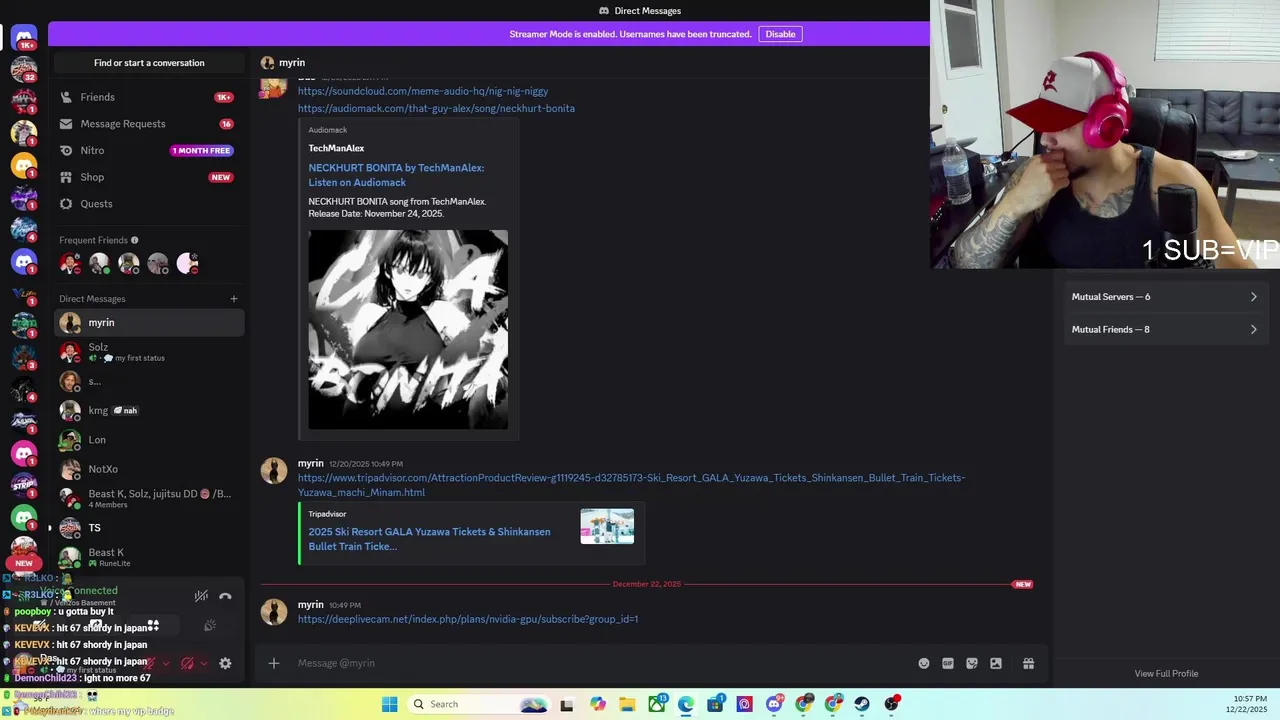Select the kmg direct message
Screen dimensions: 1280x720
point(149,411)
